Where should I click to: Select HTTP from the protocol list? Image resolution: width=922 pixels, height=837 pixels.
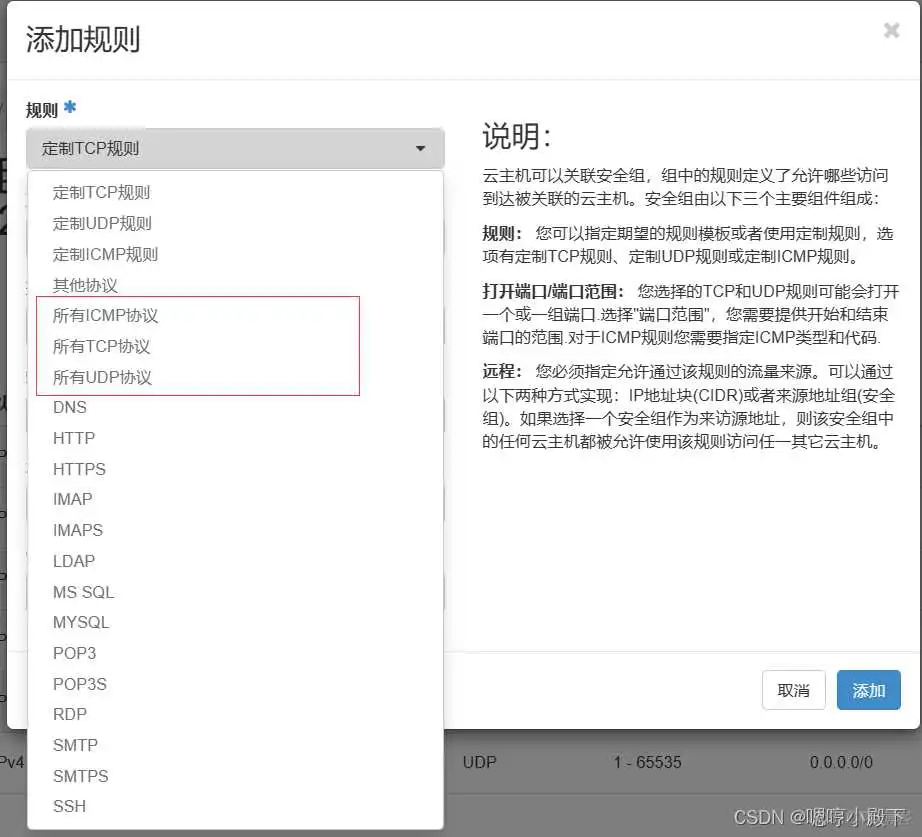tap(74, 438)
